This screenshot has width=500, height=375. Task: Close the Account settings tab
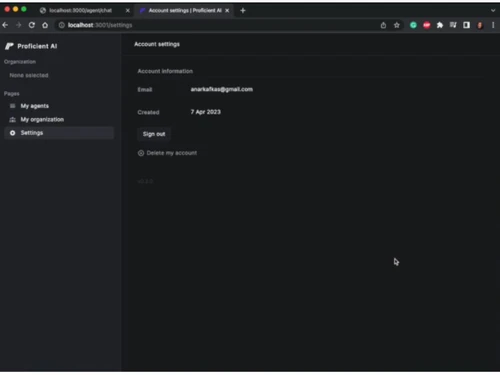(227, 11)
